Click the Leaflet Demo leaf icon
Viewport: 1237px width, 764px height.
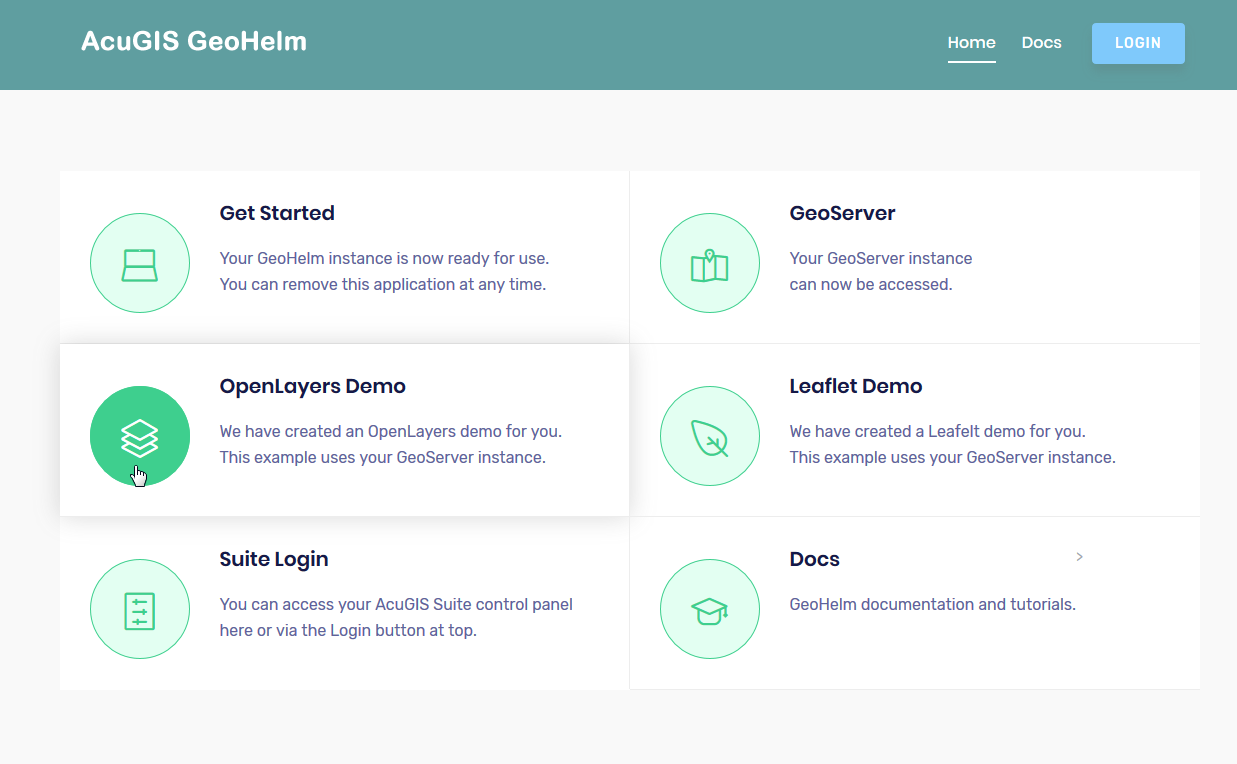[710, 436]
